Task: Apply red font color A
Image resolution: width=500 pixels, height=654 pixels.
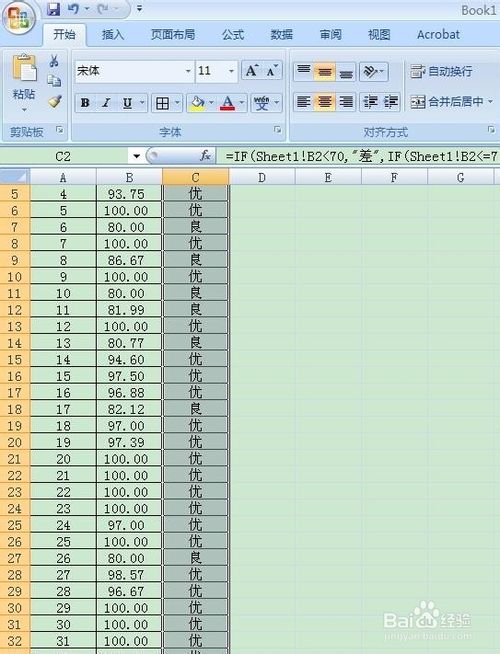Action: click(x=227, y=103)
